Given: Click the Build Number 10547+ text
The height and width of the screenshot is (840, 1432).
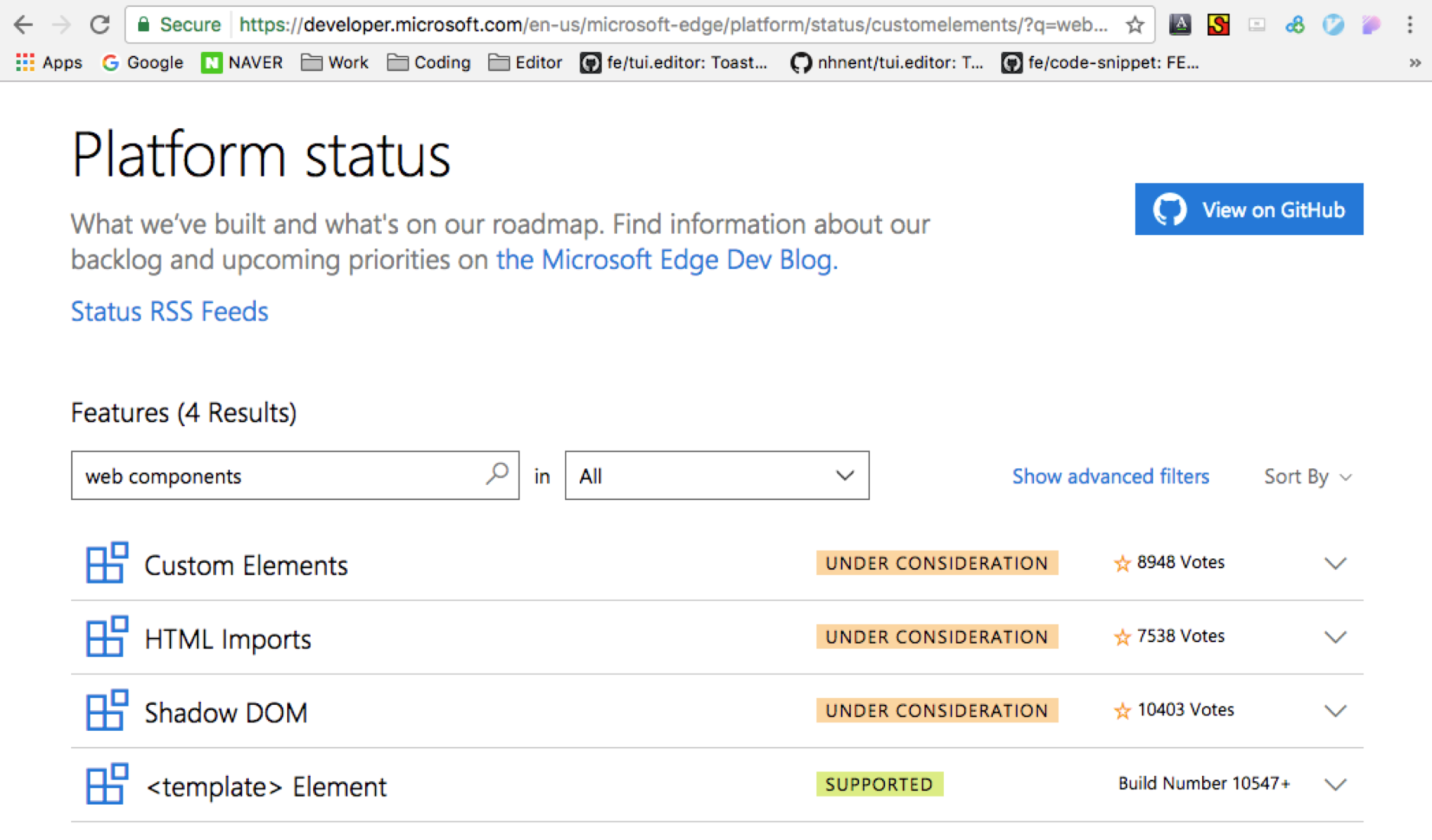Looking at the screenshot, I should pos(1204,783).
